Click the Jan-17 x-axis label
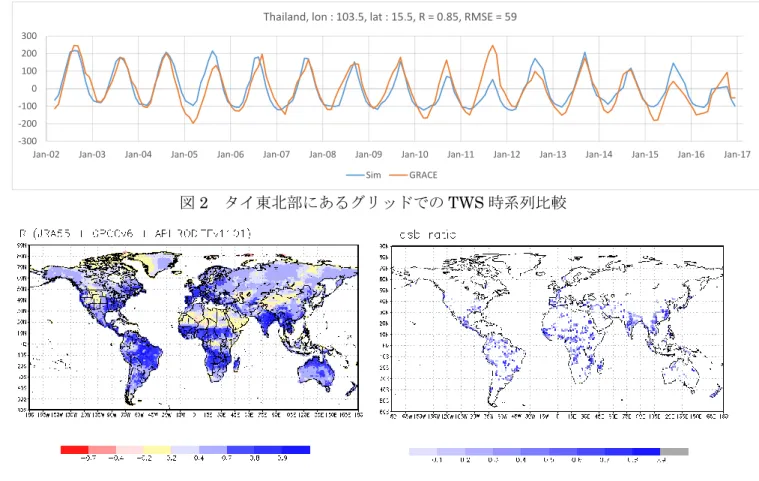 click(737, 154)
